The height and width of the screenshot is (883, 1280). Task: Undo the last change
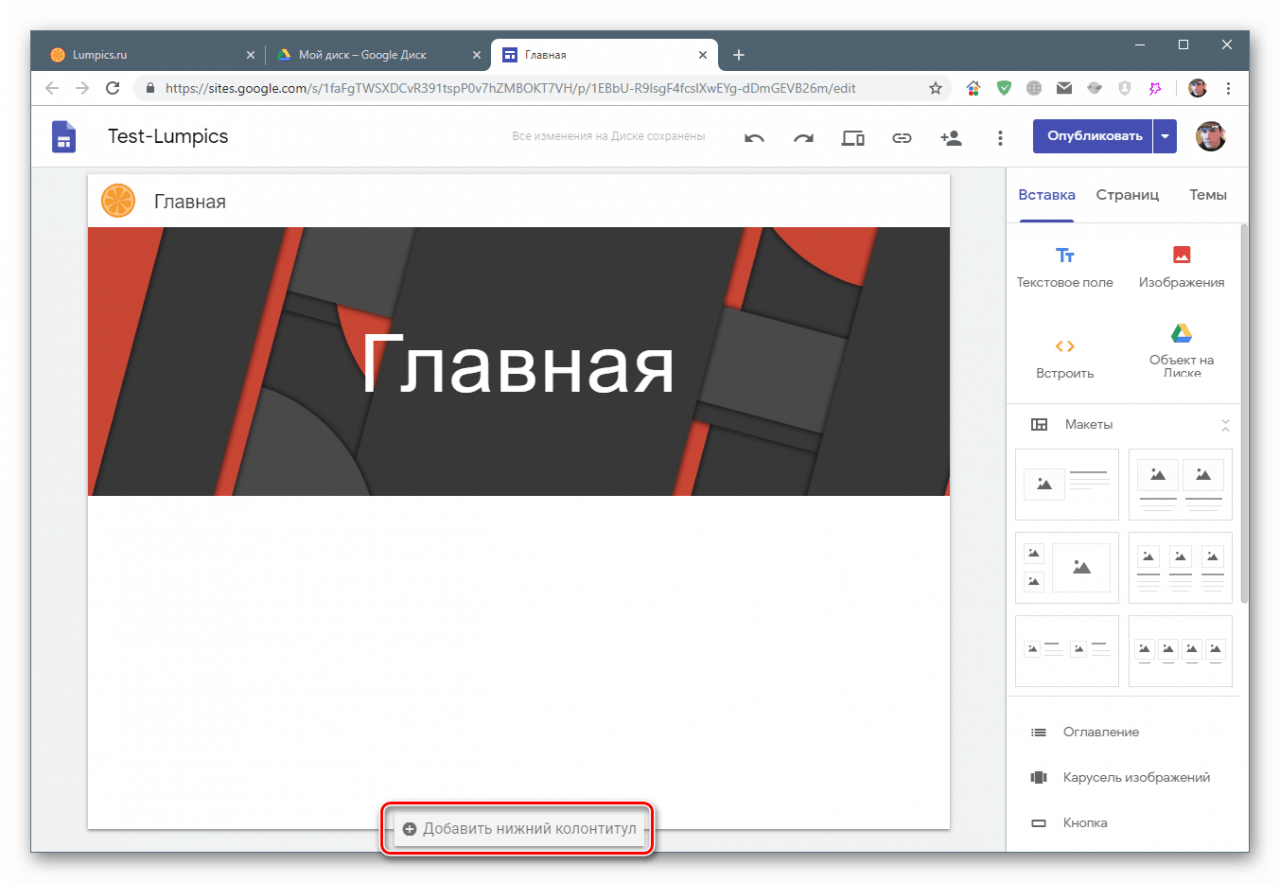click(x=754, y=138)
